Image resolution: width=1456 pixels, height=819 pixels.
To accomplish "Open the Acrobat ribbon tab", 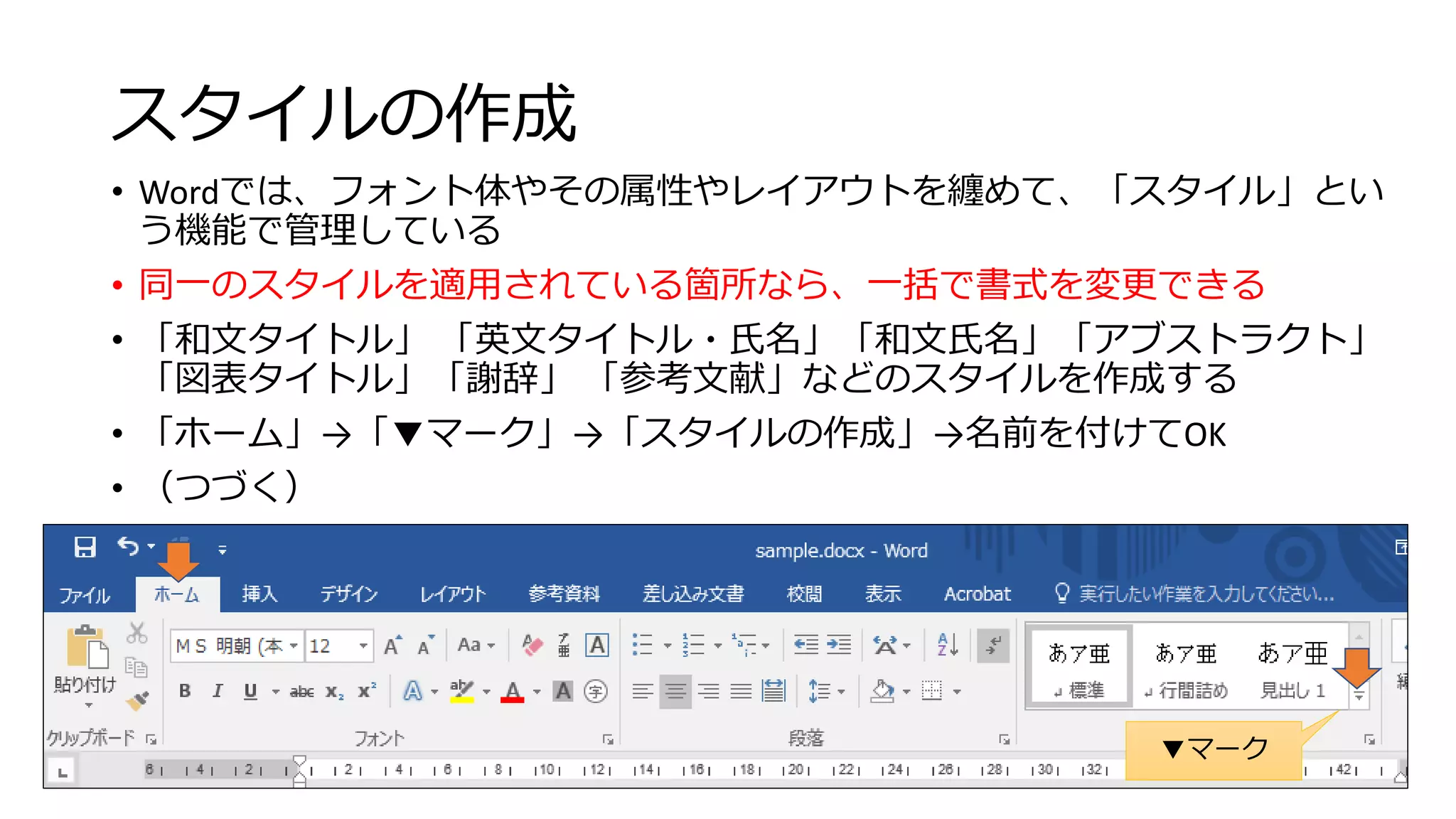I will (x=977, y=594).
